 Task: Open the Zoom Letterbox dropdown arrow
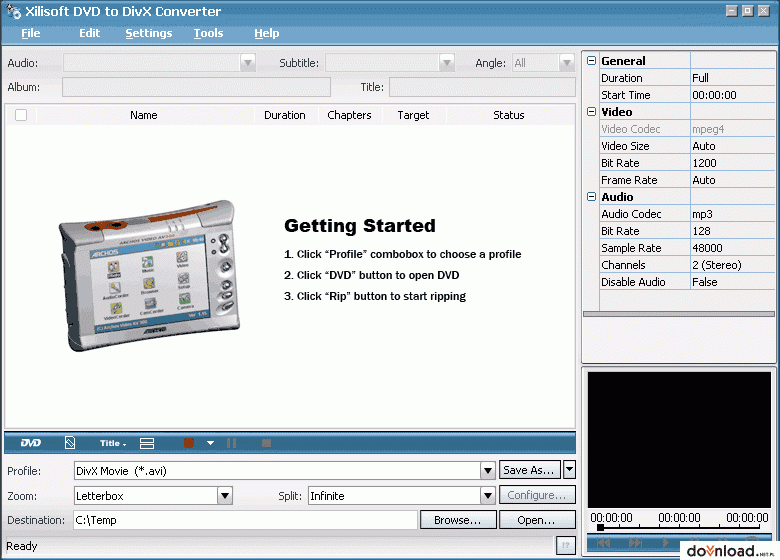click(225, 495)
